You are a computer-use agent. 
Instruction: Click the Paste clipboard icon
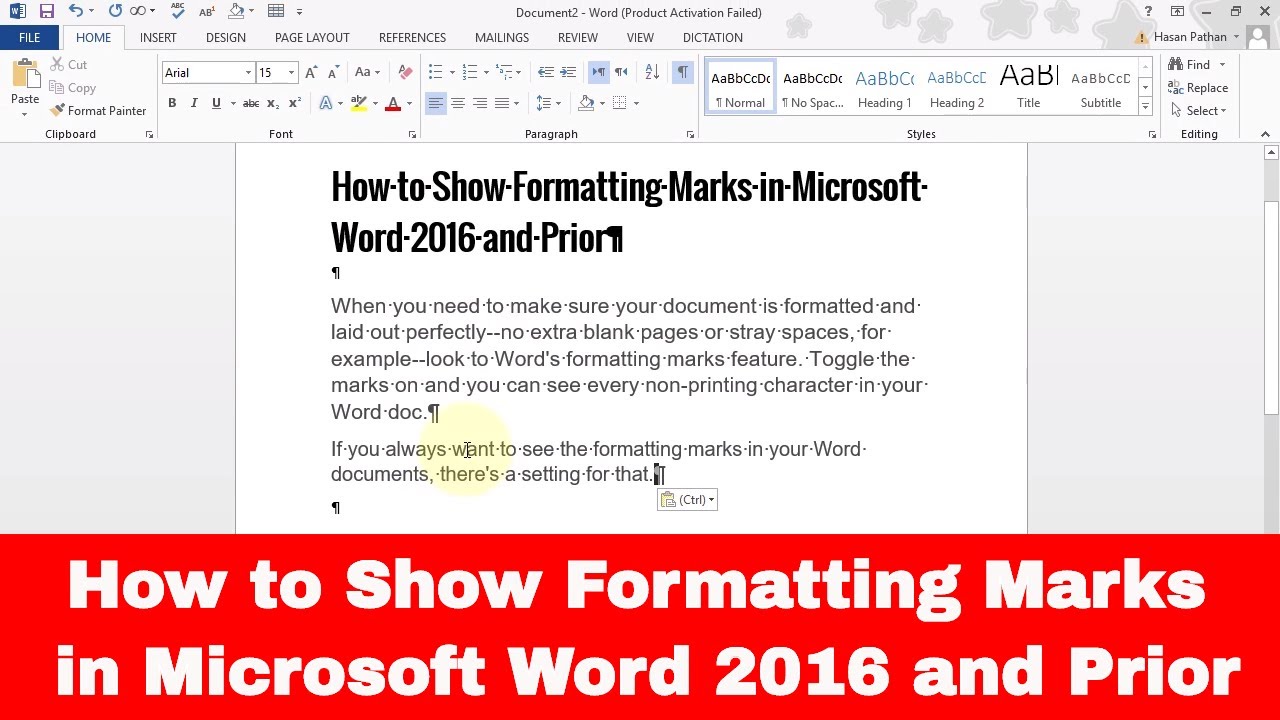(x=25, y=74)
